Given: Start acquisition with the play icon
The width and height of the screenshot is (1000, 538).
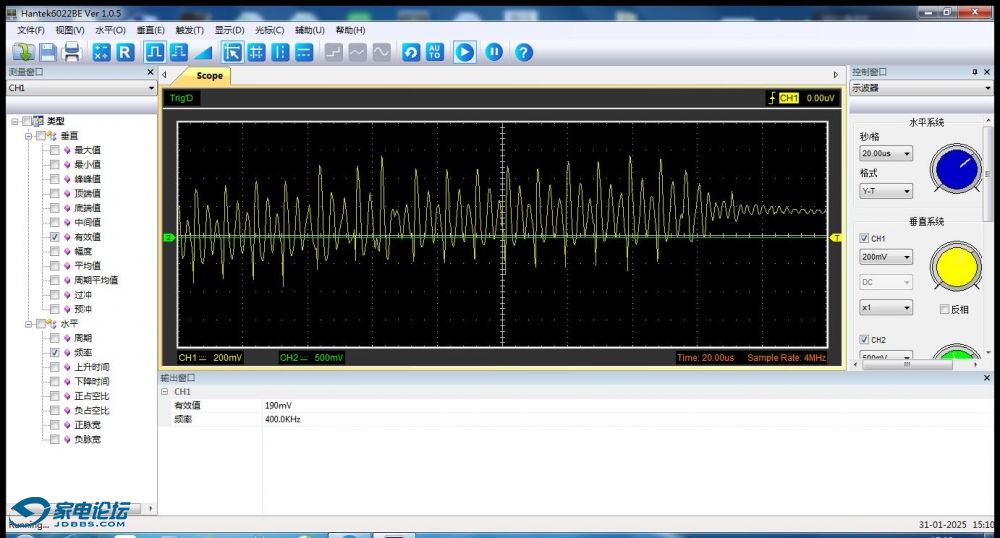Looking at the screenshot, I should (x=464, y=52).
